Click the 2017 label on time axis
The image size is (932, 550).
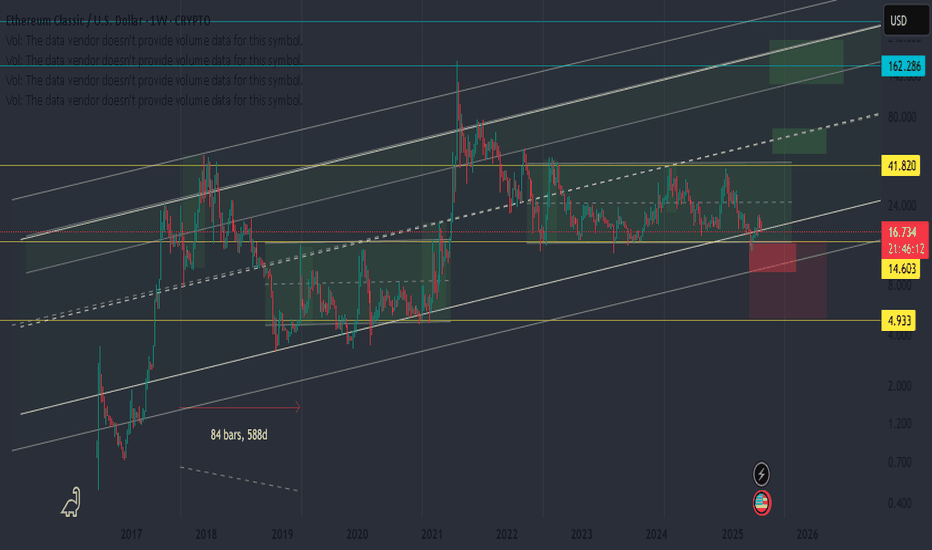pyautogui.click(x=130, y=535)
